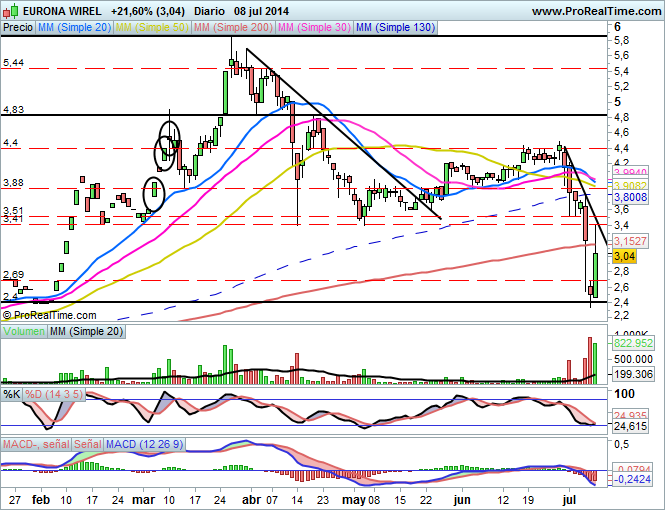
Task: Click the green 822.952 volume value tag
Action: tap(632, 343)
